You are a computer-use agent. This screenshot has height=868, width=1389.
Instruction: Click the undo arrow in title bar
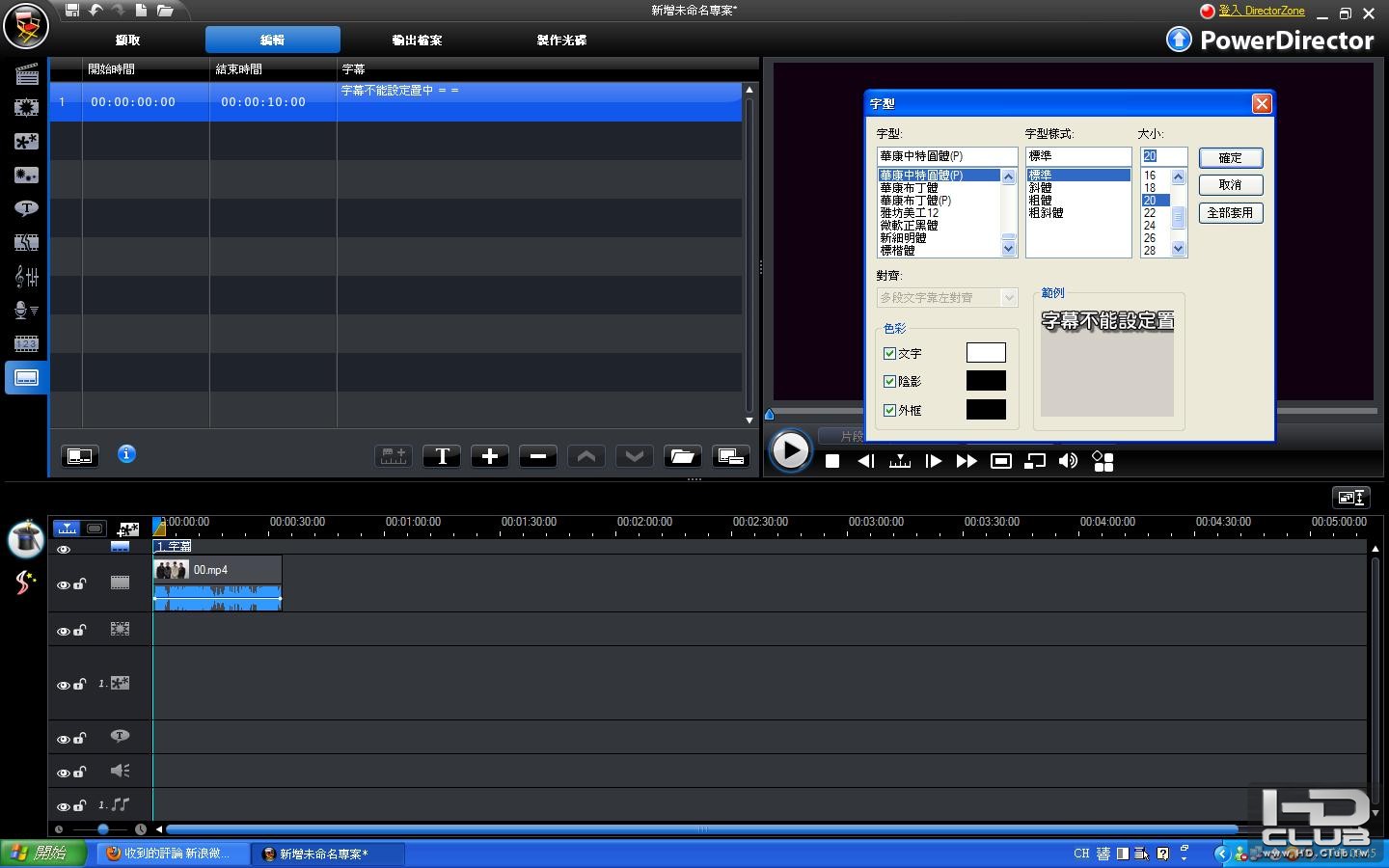click(95, 11)
